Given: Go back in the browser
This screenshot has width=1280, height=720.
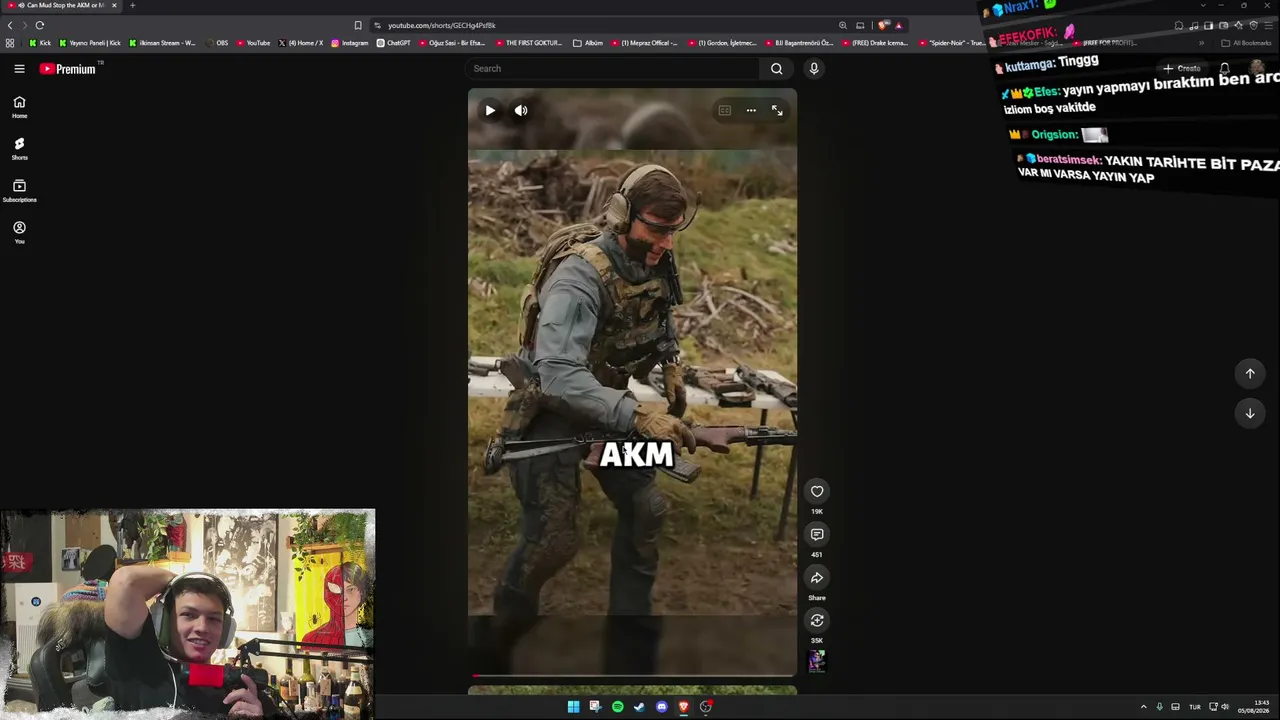Looking at the screenshot, I should [x=10, y=25].
